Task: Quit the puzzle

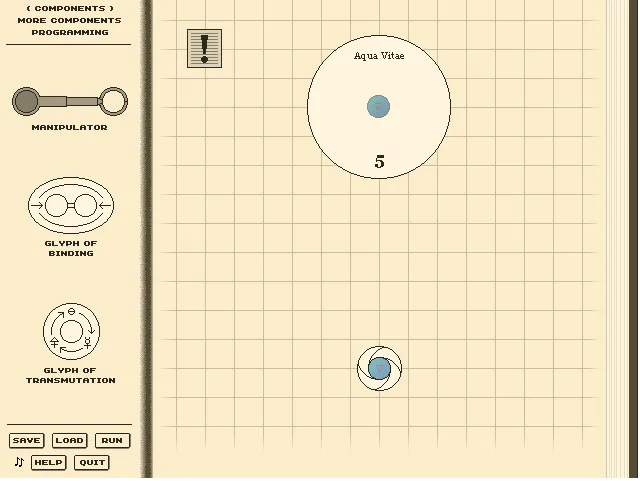Action: coord(92,463)
